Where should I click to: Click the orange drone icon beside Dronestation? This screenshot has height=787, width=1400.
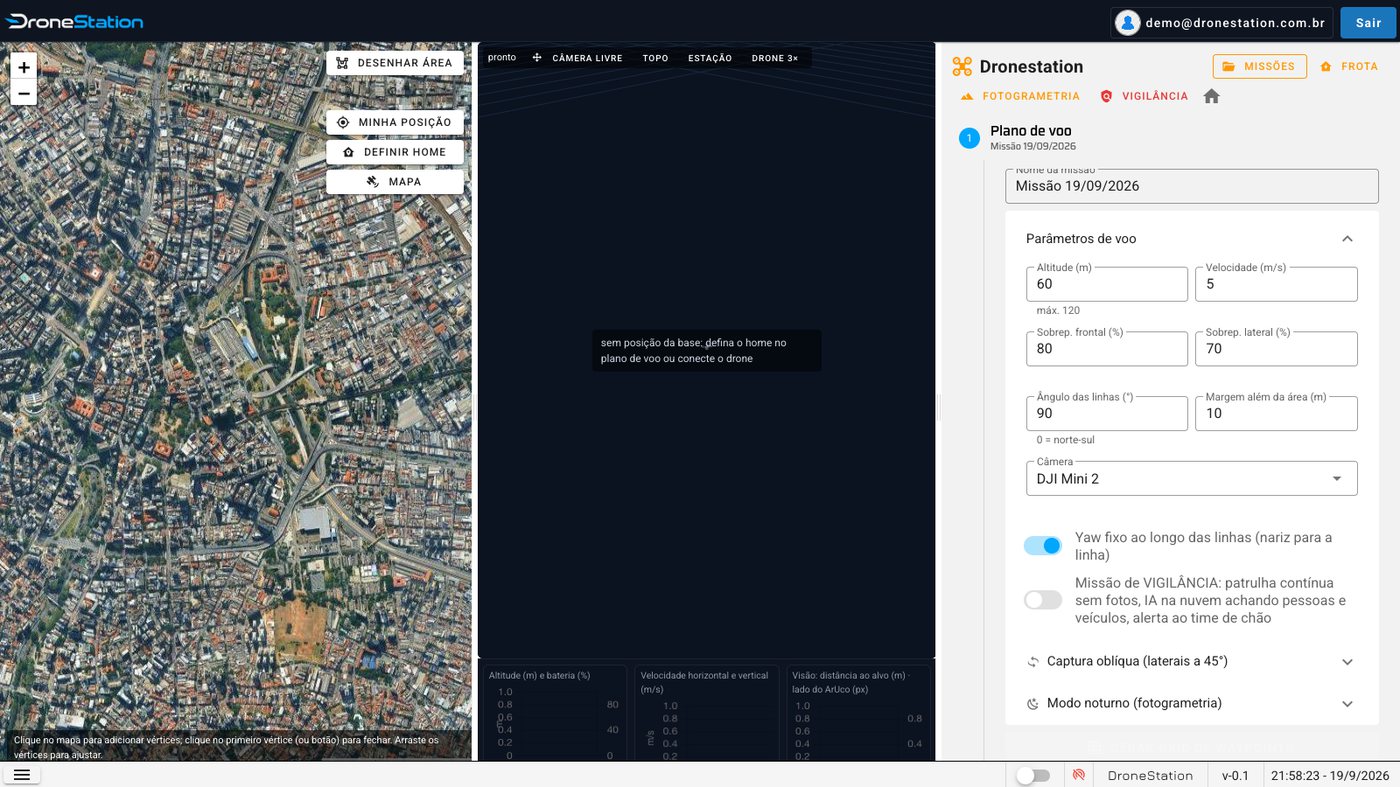coord(962,67)
